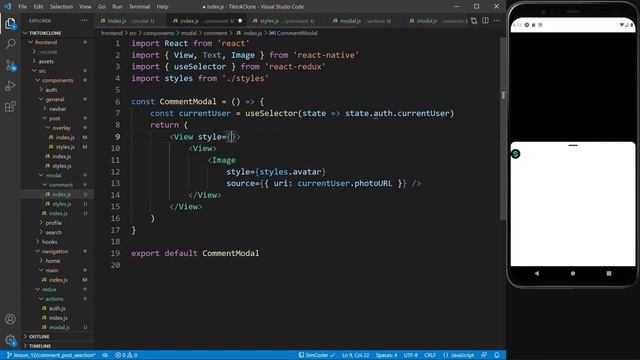
Task: Open the Edit menu
Action: pos(38,7)
